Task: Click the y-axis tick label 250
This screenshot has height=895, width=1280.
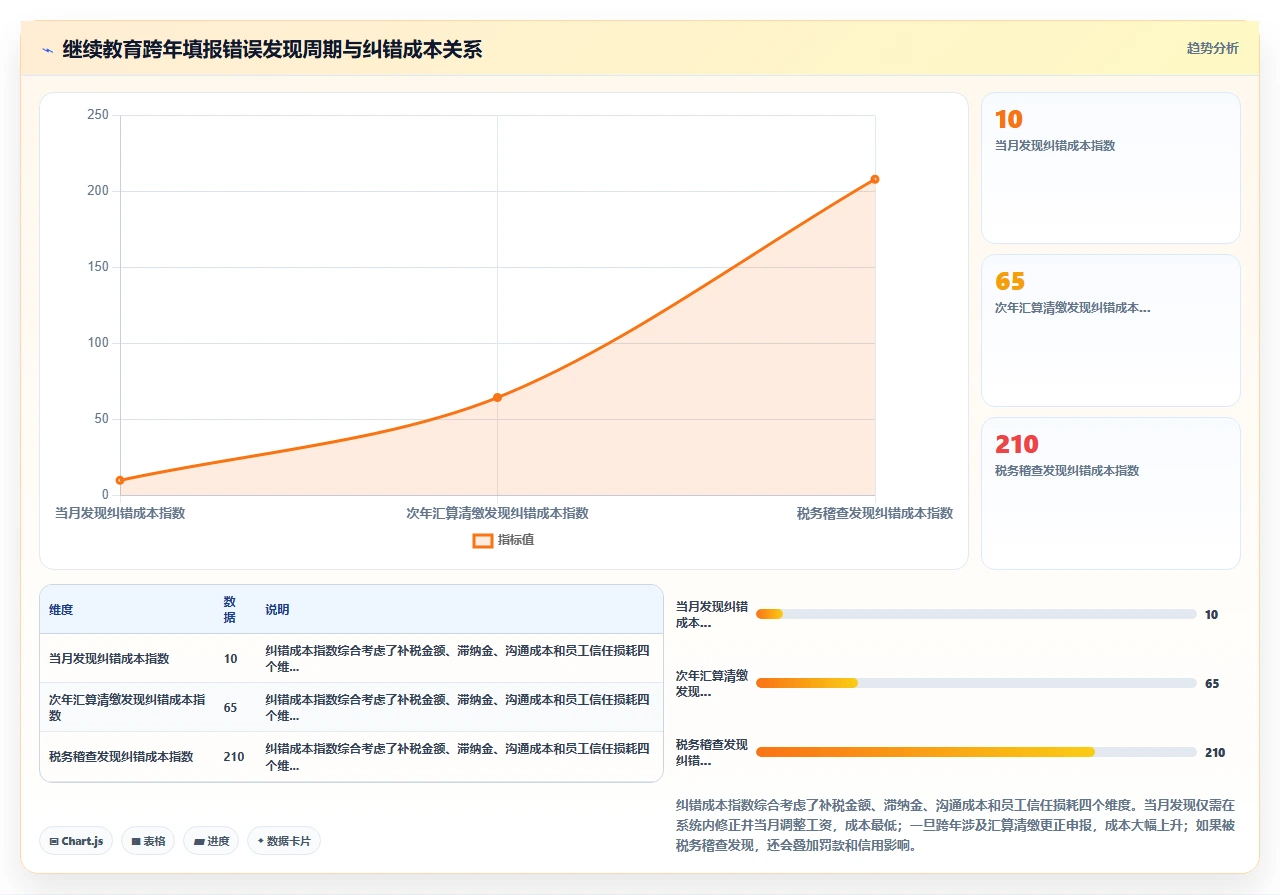Action: pos(98,115)
